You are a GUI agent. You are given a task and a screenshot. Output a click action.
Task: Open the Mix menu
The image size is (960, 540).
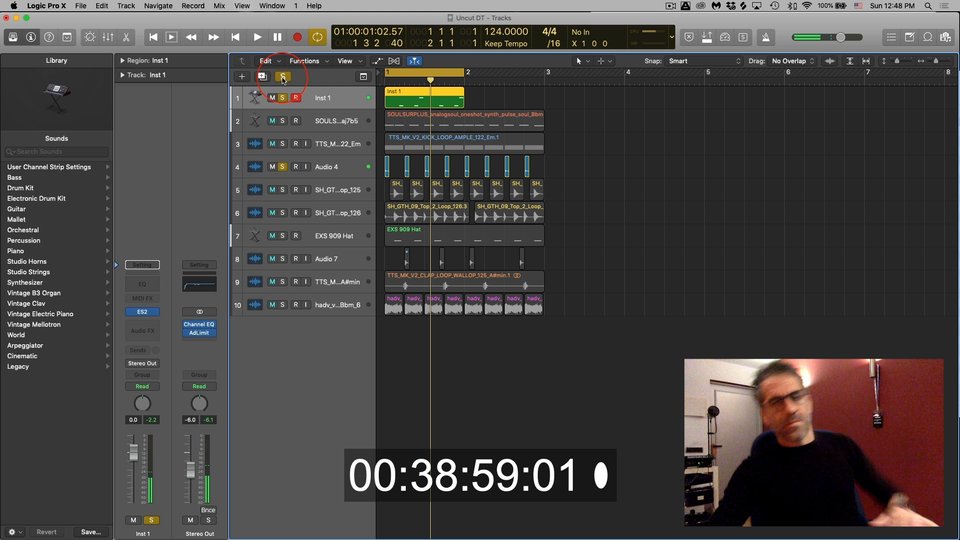(x=219, y=6)
